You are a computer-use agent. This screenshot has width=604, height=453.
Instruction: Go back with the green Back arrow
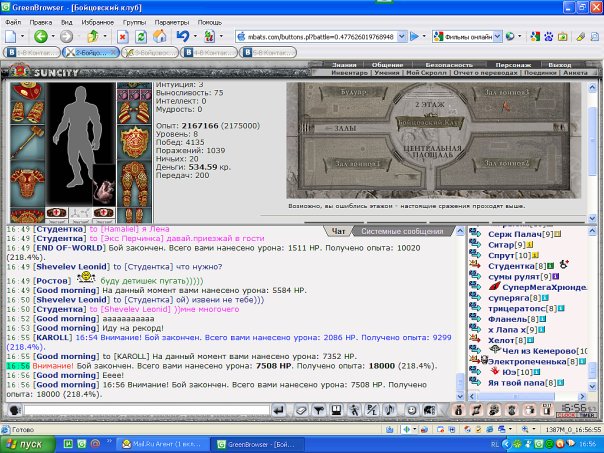coord(40,37)
